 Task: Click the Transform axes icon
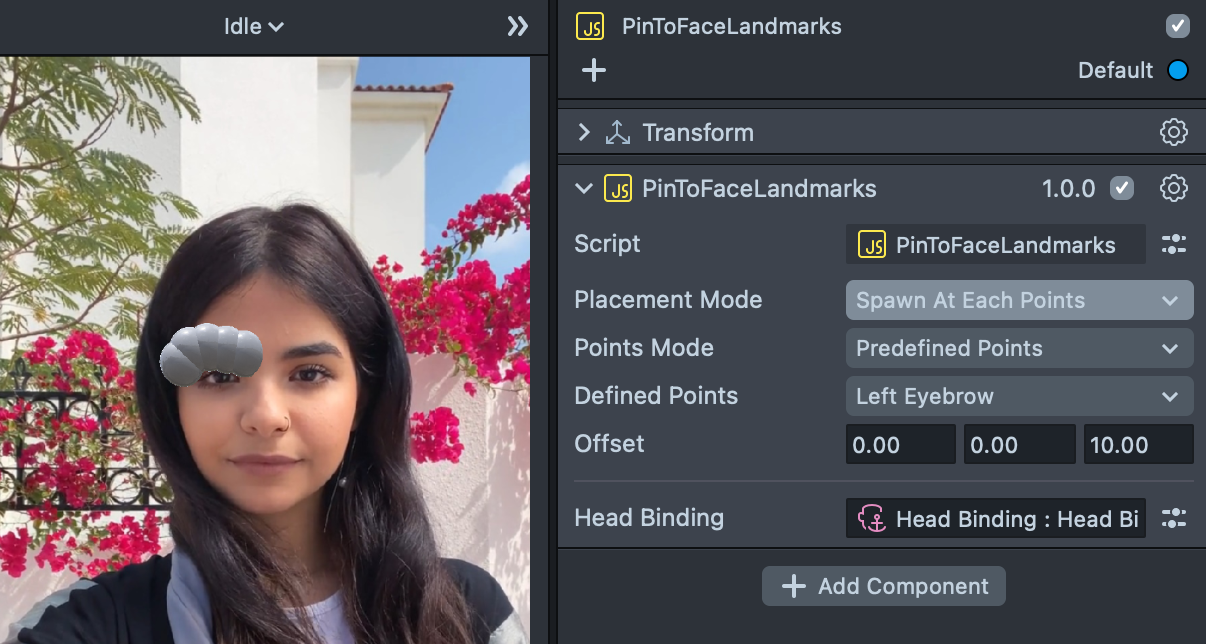pyautogui.click(x=618, y=132)
